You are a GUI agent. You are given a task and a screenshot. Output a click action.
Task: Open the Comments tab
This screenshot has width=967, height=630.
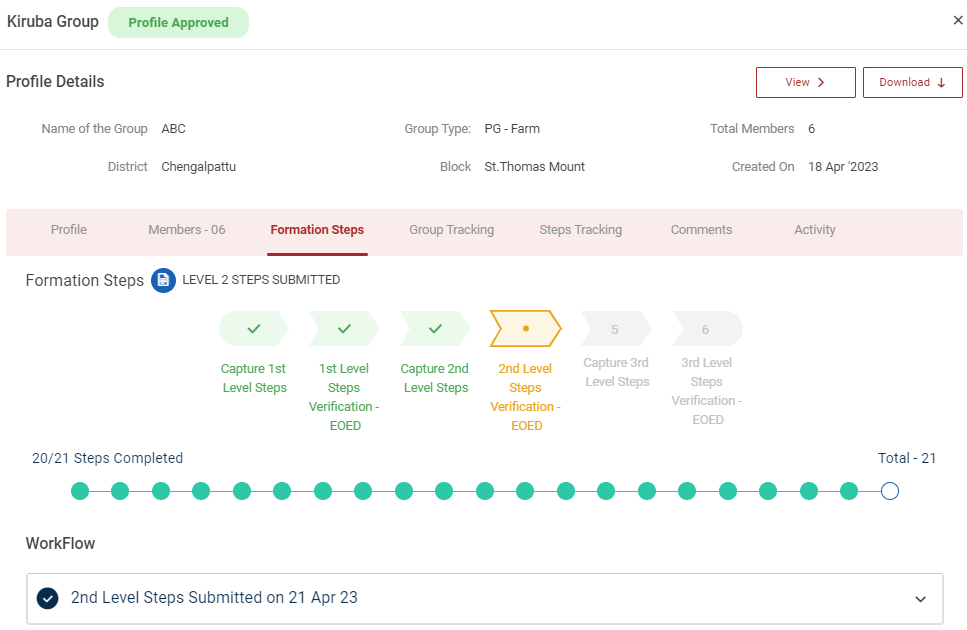[701, 230]
